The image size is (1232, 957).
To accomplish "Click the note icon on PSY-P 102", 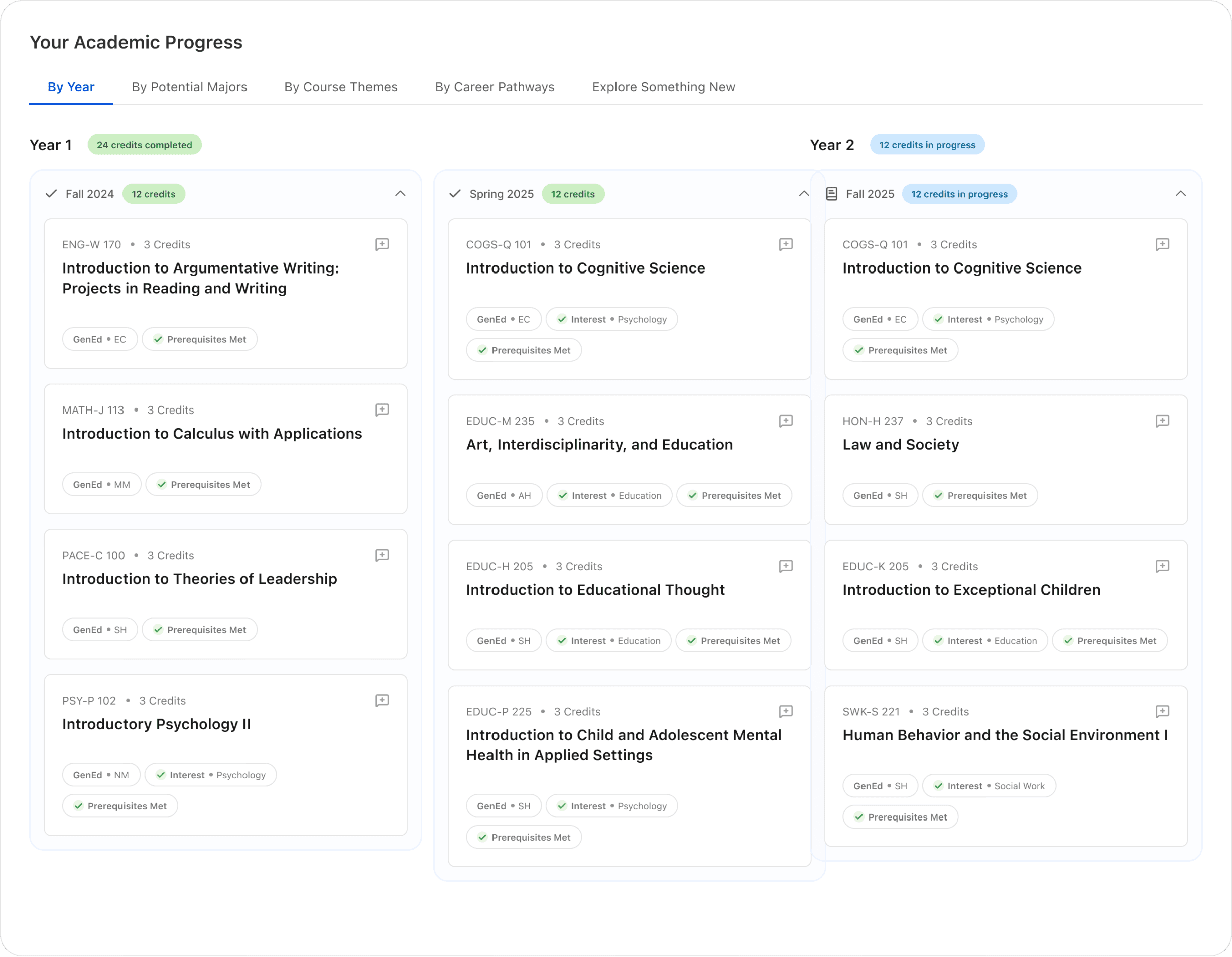I will click(382, 700).
